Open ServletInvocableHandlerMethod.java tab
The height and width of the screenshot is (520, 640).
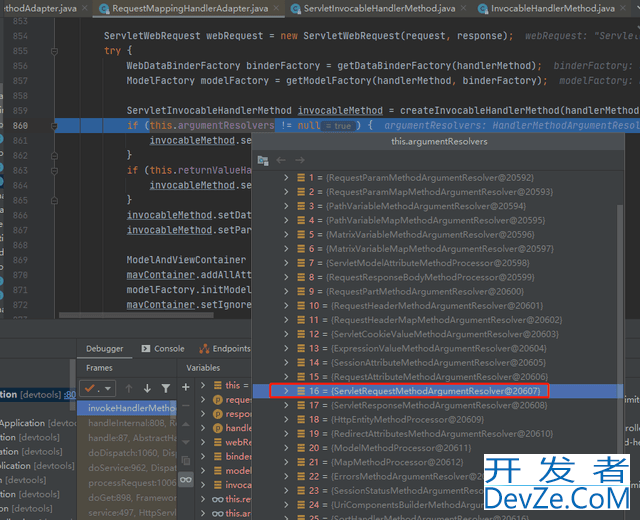click(x=379, y=8)
